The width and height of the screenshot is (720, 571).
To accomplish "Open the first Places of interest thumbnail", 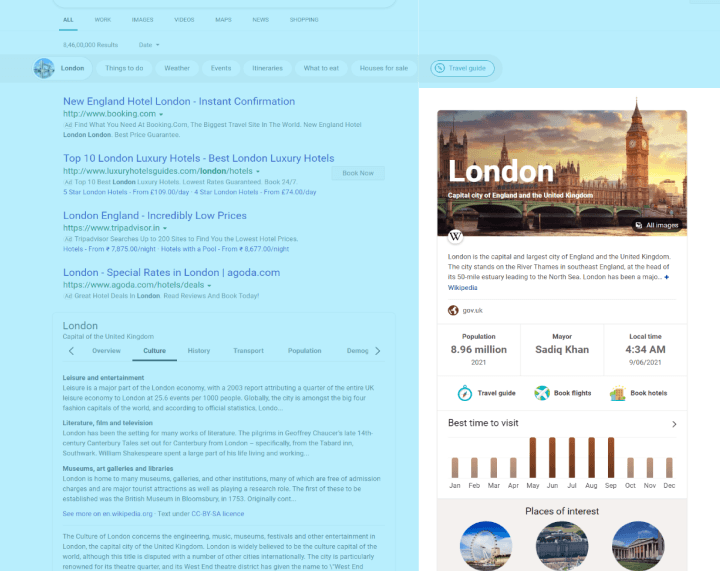I will (485, 546).
